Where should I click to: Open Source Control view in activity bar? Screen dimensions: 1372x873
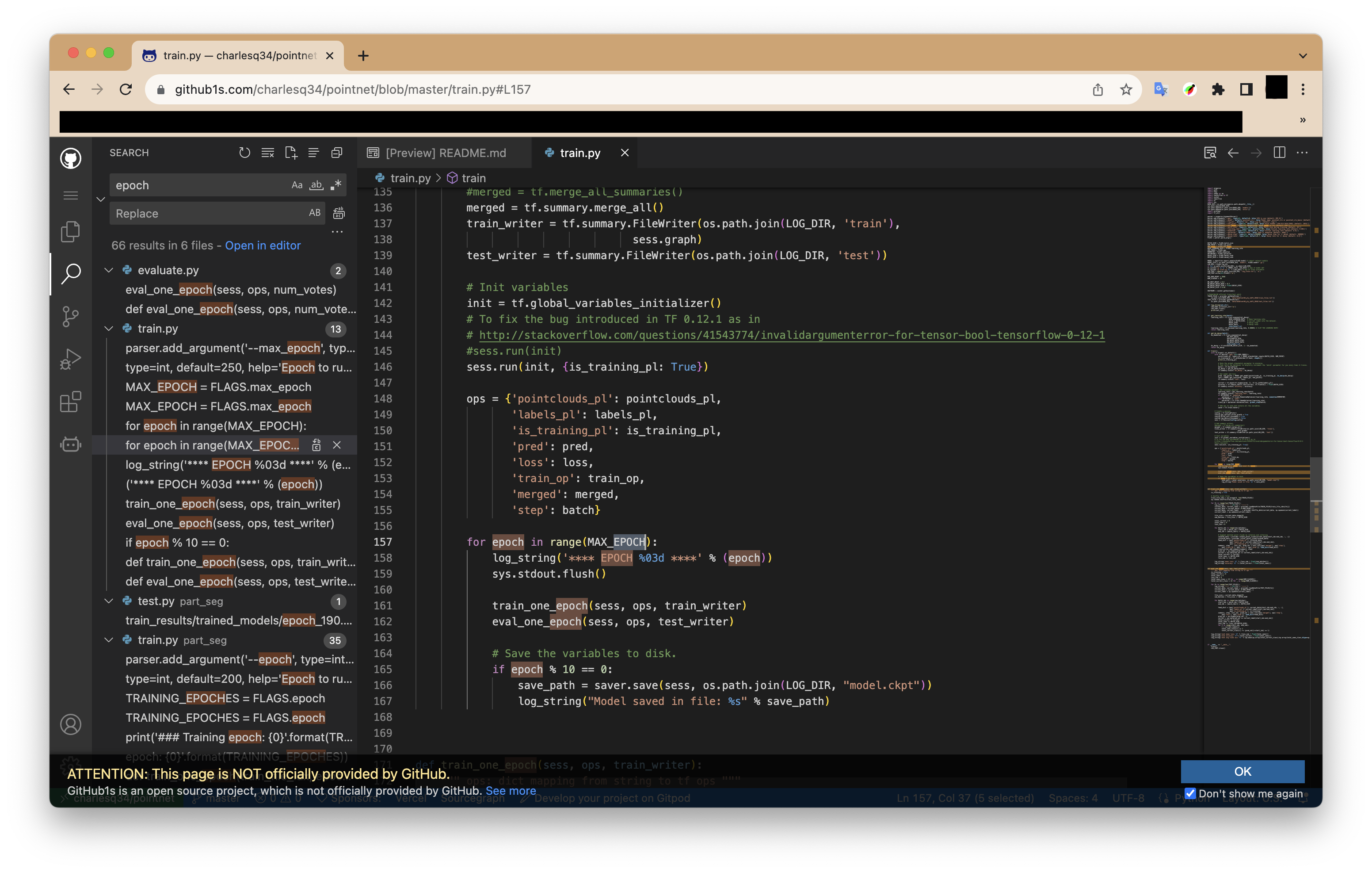[x=71, y=316]
